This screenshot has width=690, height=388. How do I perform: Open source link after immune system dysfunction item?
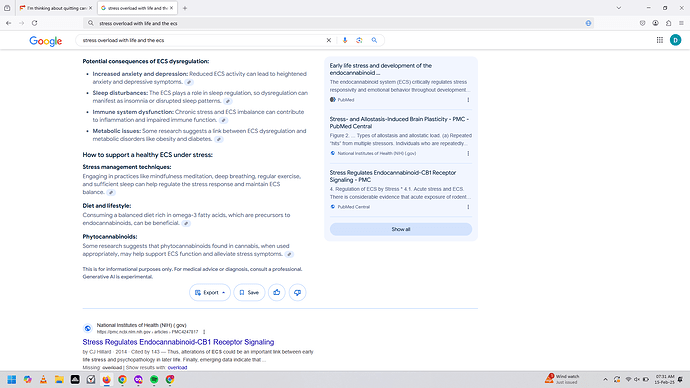click(224, 120)
